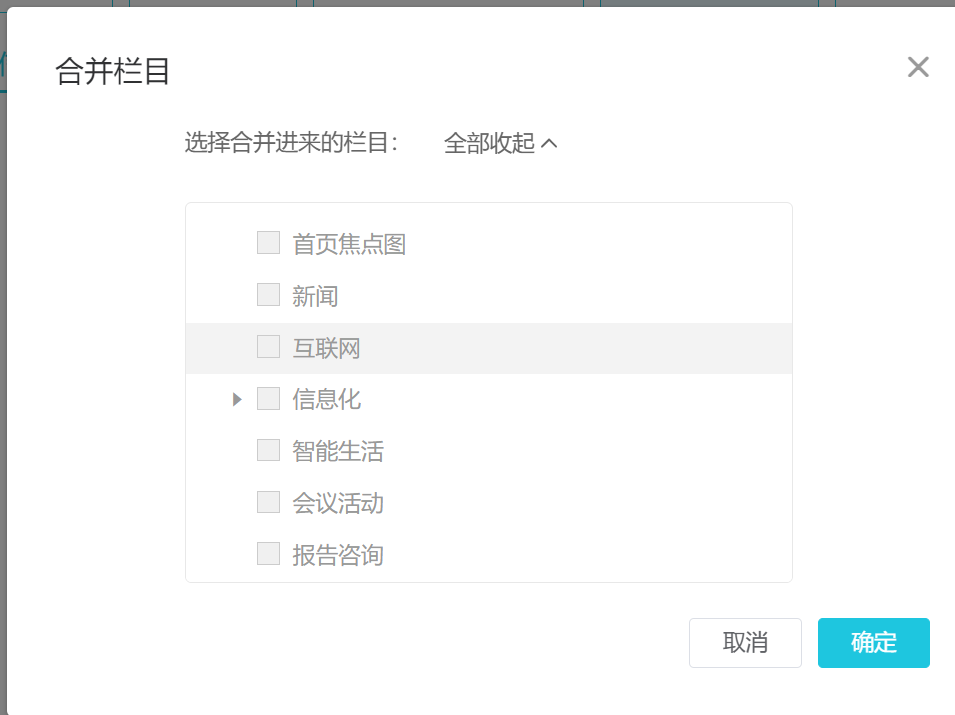
Task: Close the 合并栏目 dialog with the X icon
Action: (x=918, y=68)
